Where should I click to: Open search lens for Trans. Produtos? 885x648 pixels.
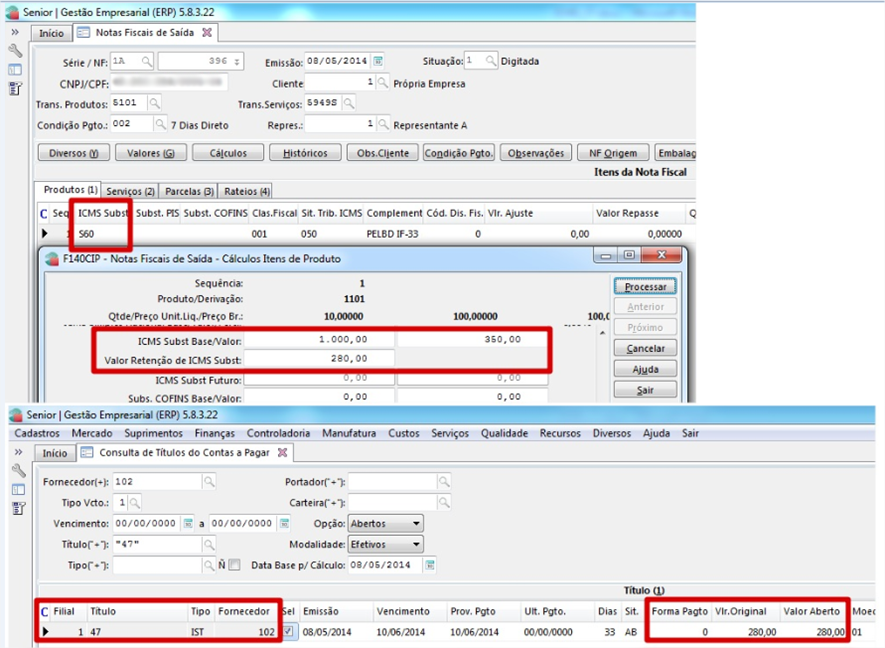pos(154,103)
